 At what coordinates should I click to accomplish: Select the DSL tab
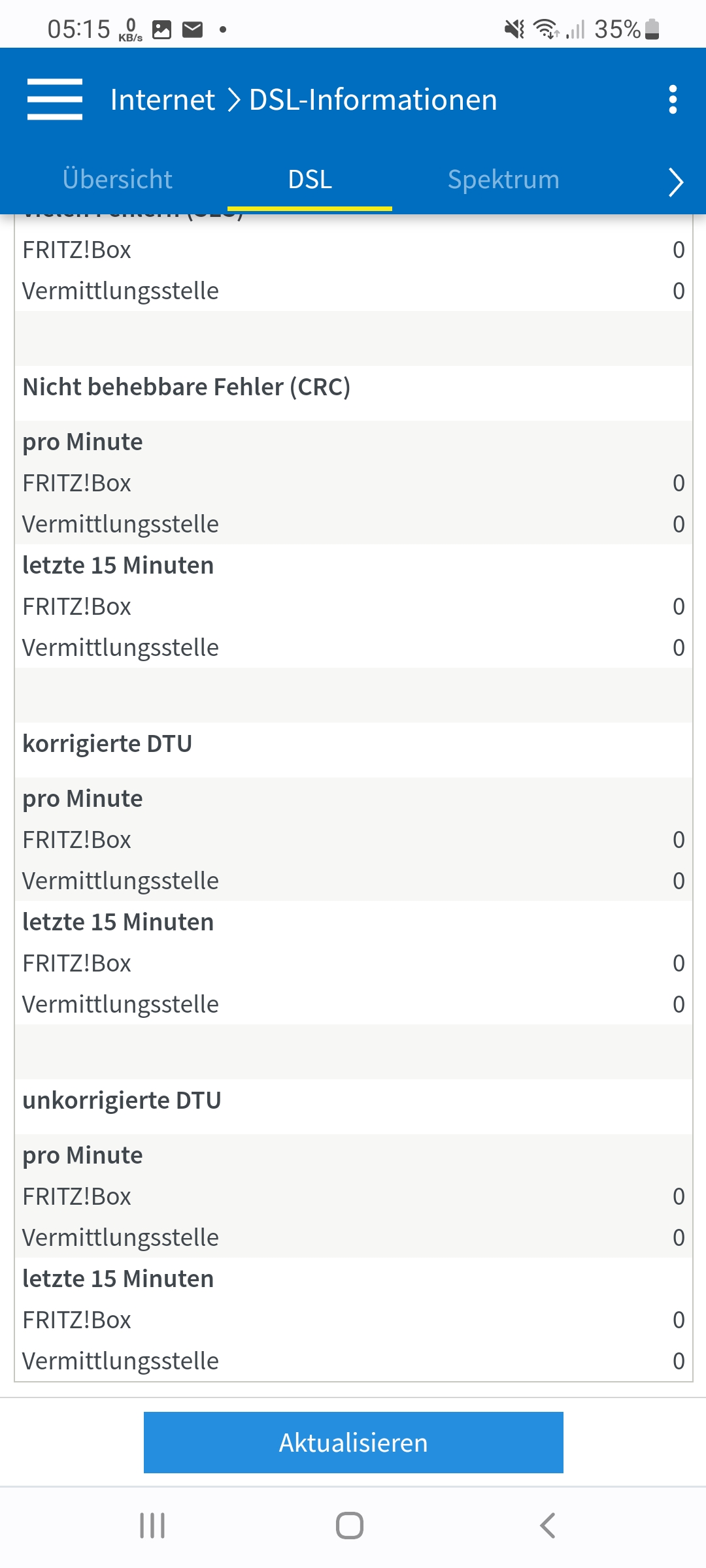[x=310, y=180]
